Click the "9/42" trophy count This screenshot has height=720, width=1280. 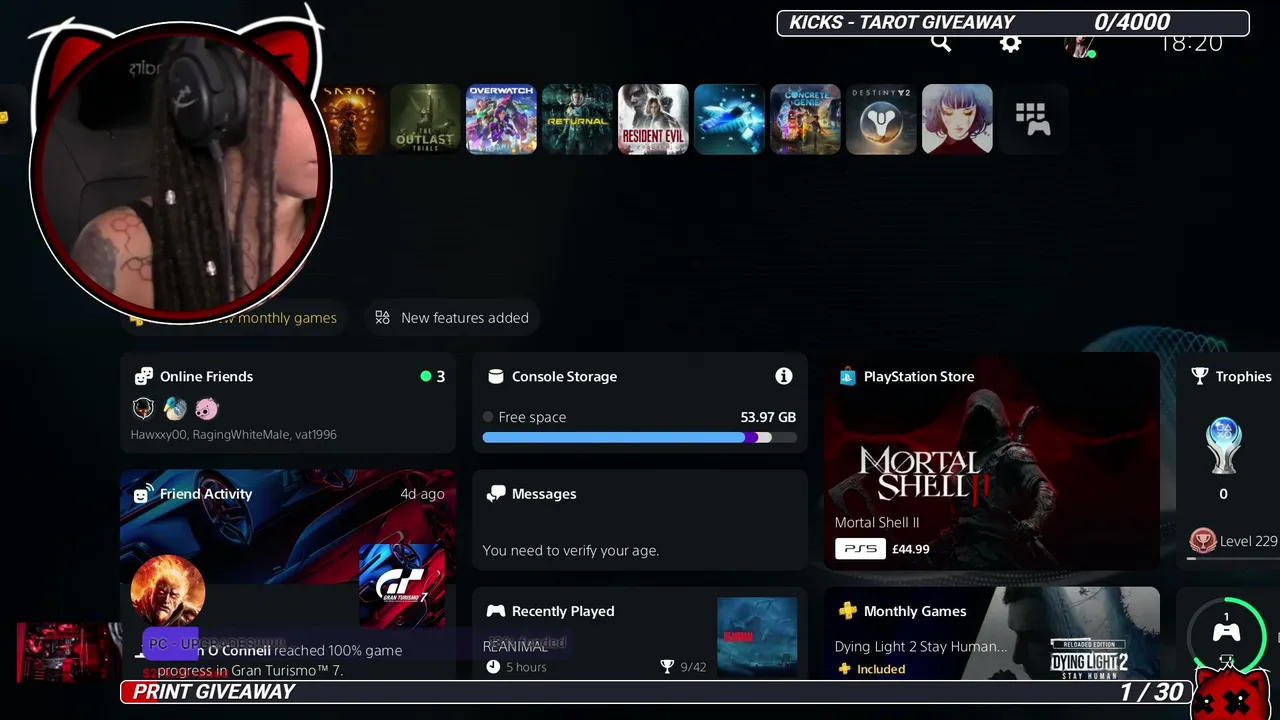693,667
